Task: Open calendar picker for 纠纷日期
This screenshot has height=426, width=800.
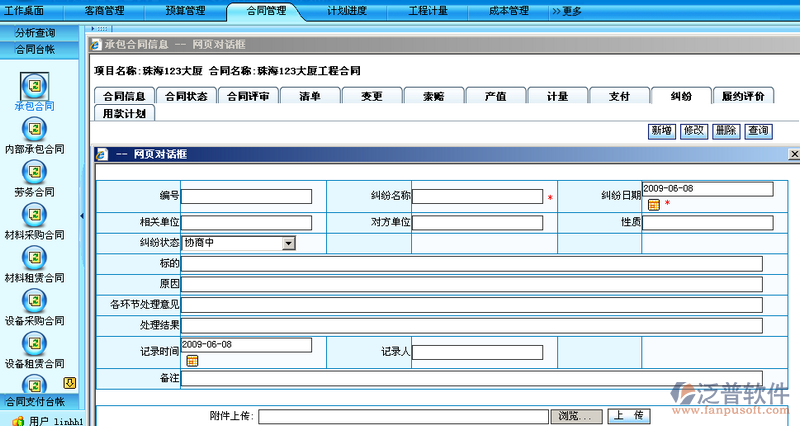Action: coord(653,204)
